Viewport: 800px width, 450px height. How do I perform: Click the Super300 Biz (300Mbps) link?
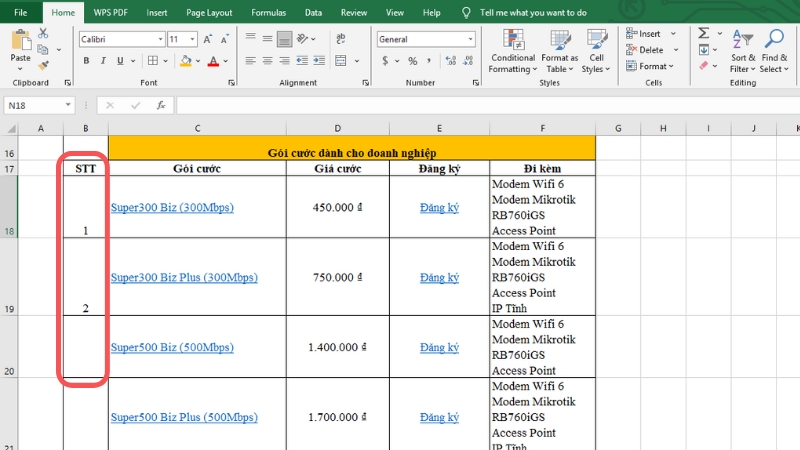171,207
